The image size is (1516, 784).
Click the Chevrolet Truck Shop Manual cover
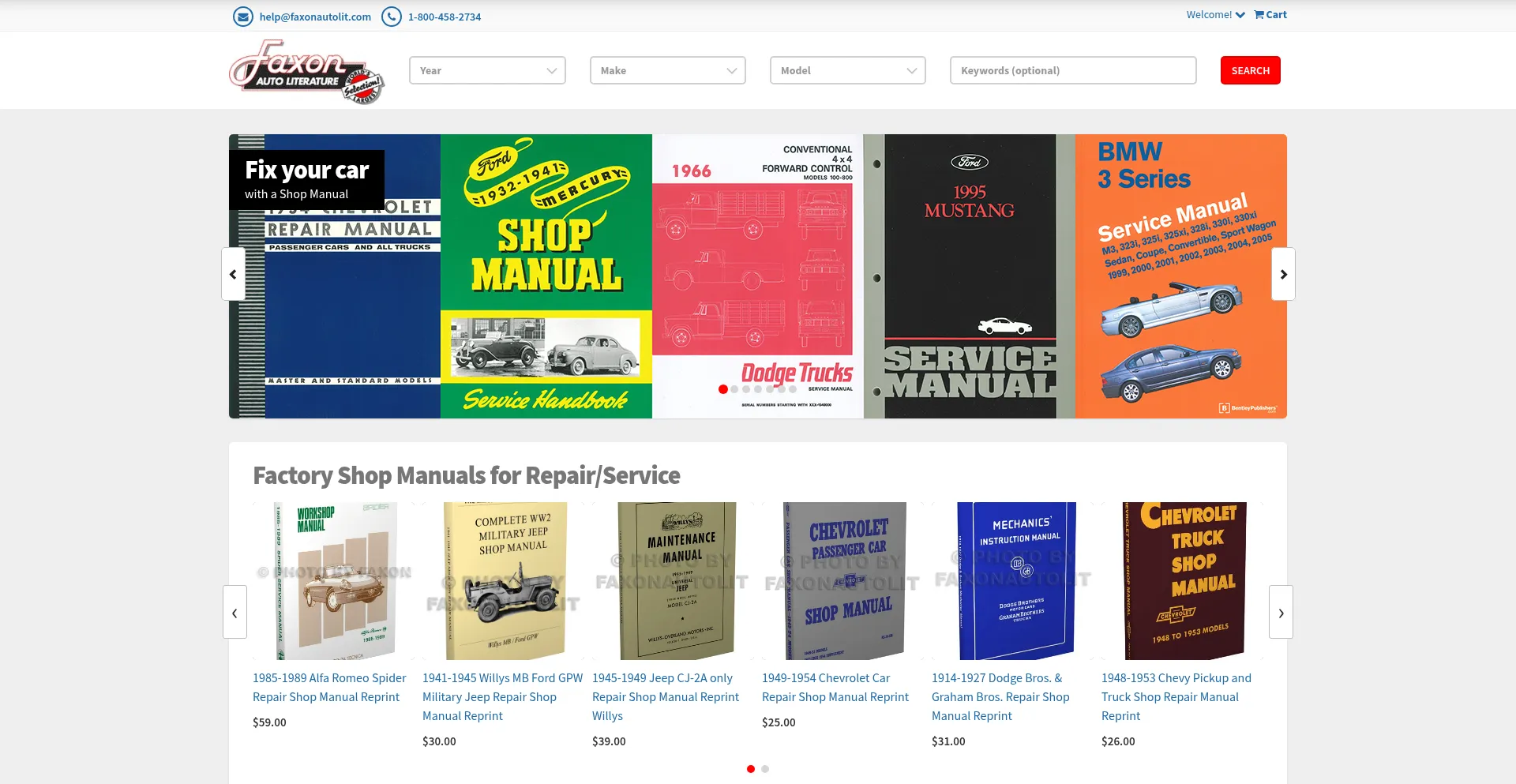1184,580
